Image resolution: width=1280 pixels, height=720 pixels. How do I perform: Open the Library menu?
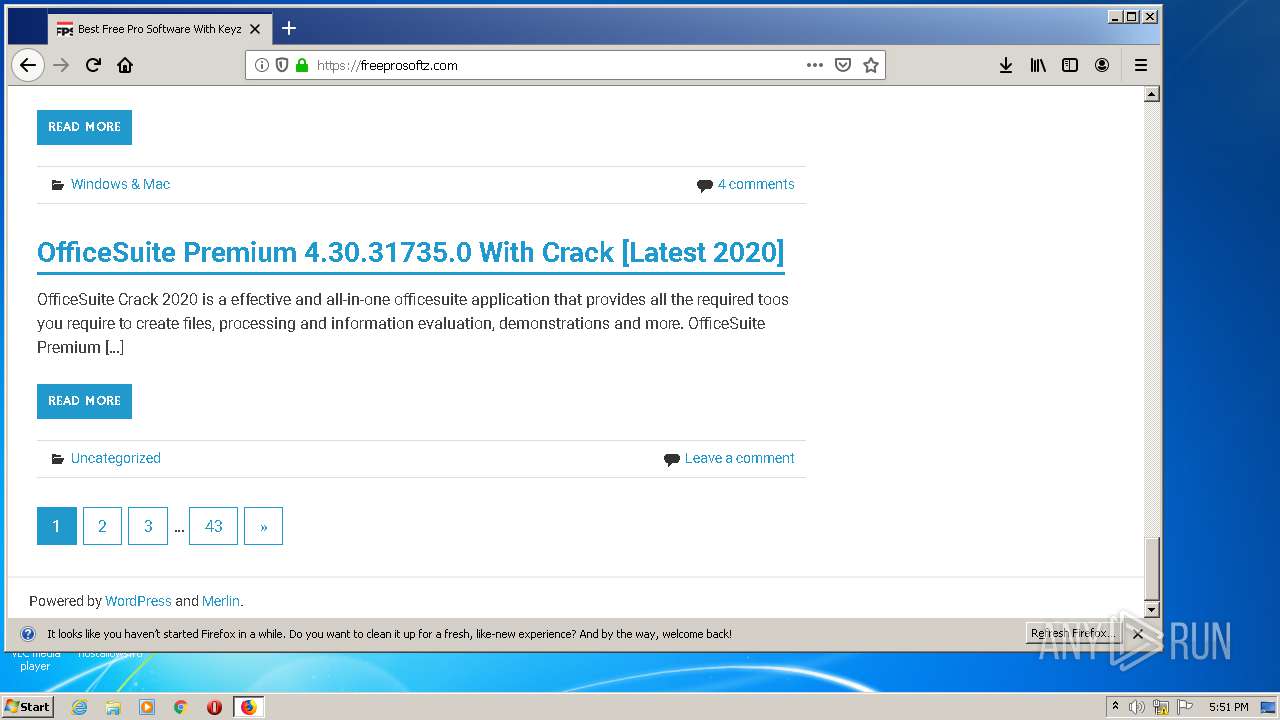click(x=1038, y=65)
